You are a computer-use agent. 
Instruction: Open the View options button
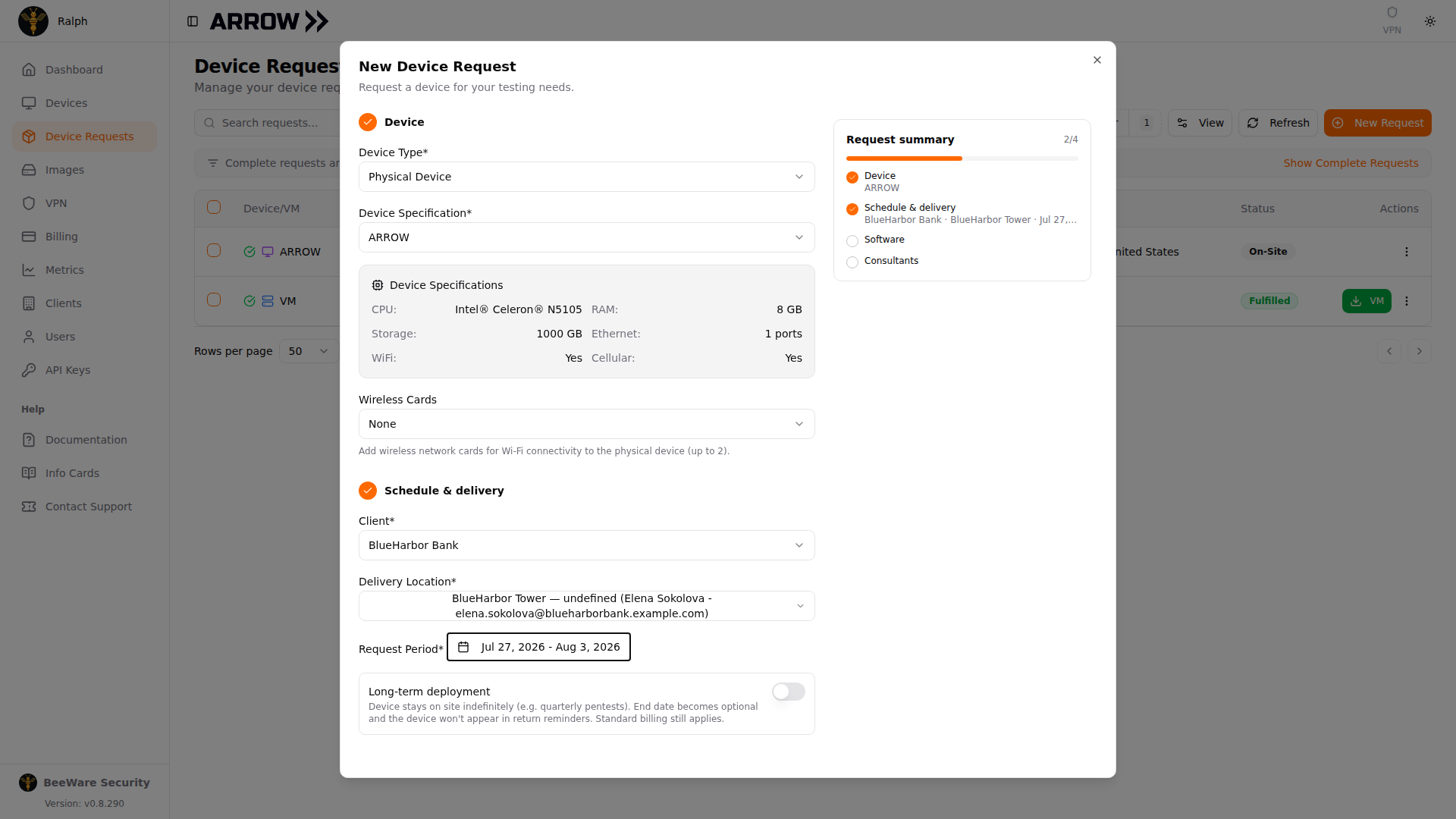click(1200, 123)
